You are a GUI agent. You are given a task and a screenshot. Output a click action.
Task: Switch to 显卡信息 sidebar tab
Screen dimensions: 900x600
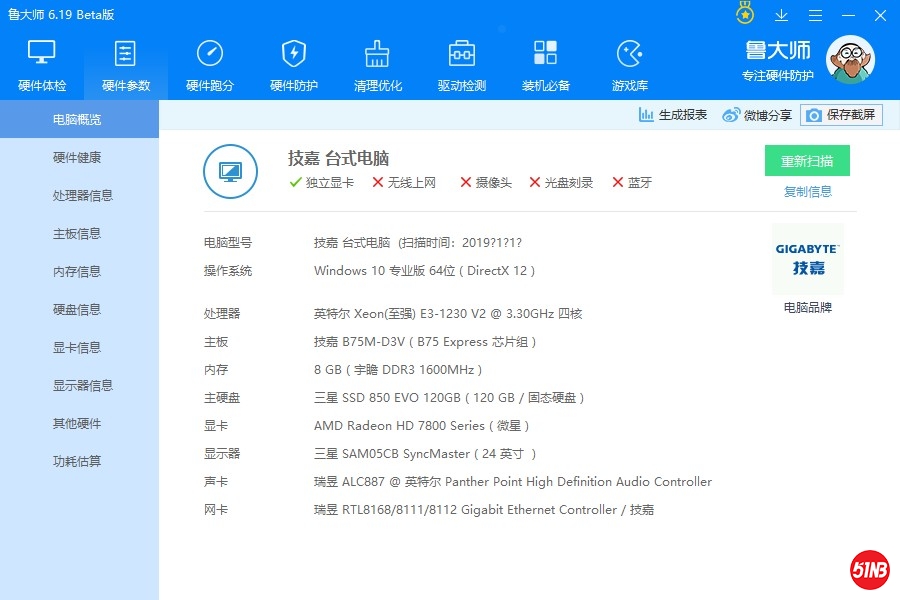coord(77,348)
